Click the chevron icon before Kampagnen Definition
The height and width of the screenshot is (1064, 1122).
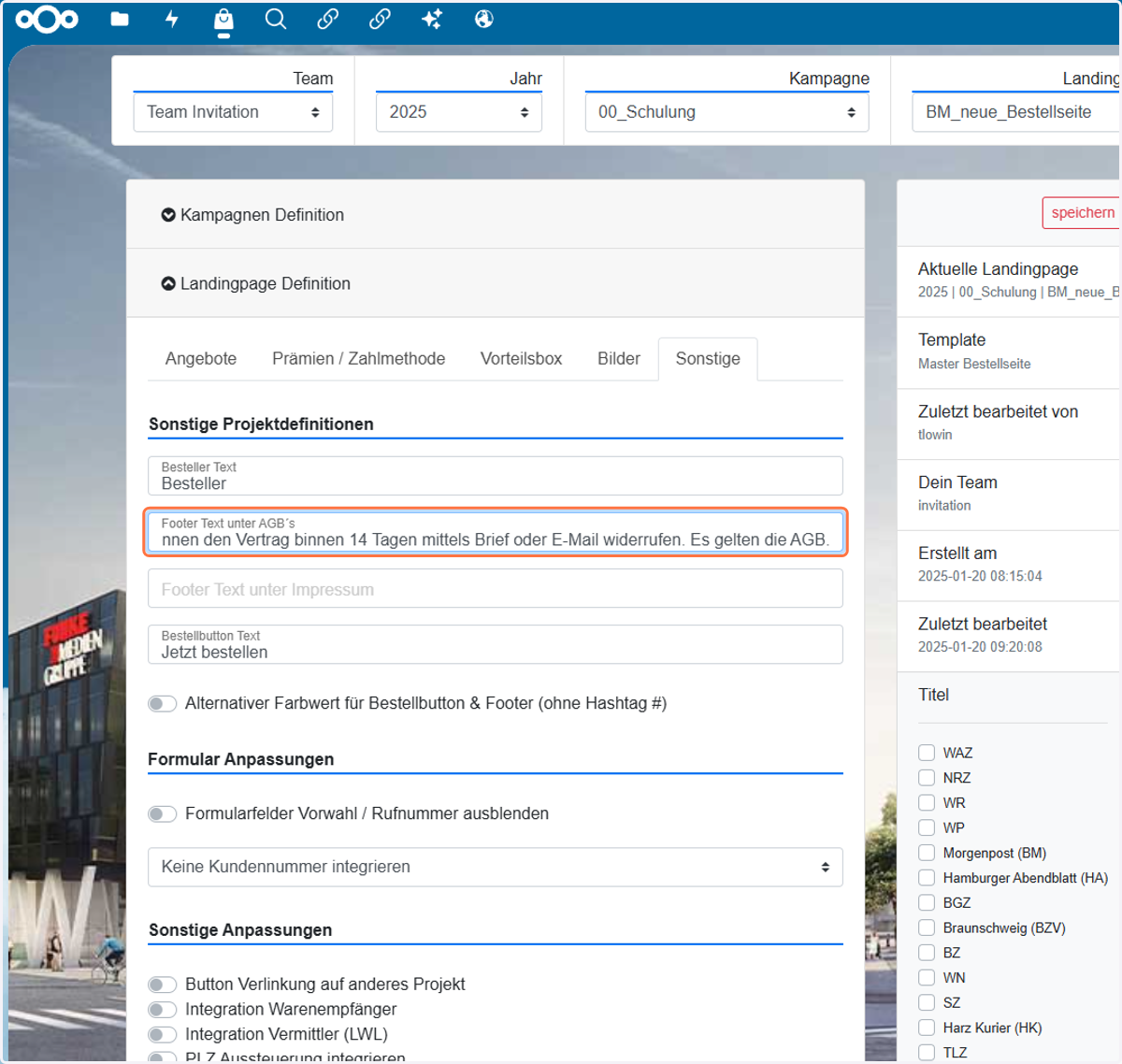pyautogui.click(x=168, y=215)
